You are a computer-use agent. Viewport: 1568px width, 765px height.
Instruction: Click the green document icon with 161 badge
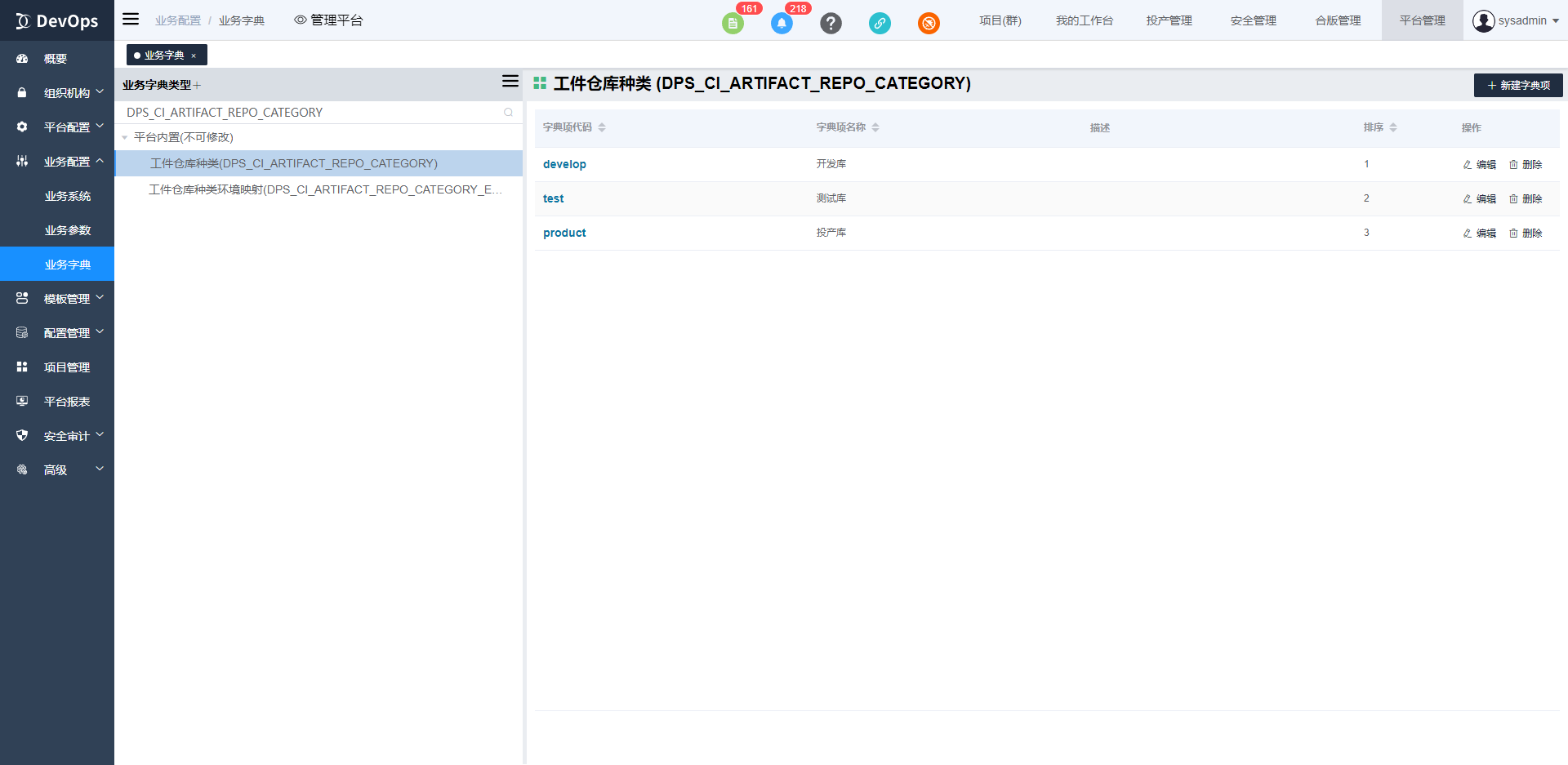click(x=733, y=23)
